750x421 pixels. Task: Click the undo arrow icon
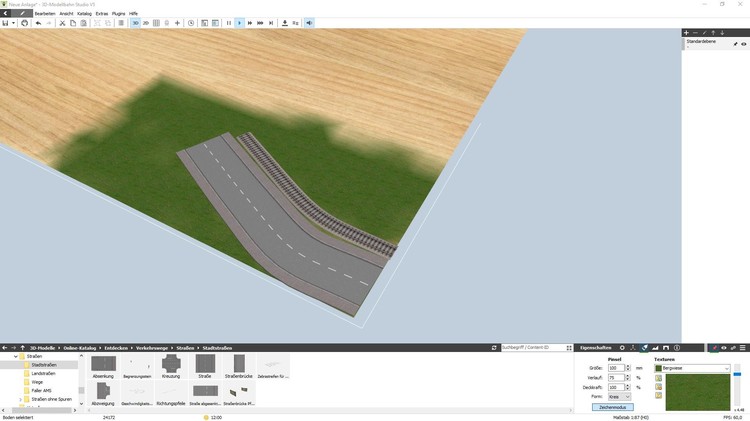point(38,23)
